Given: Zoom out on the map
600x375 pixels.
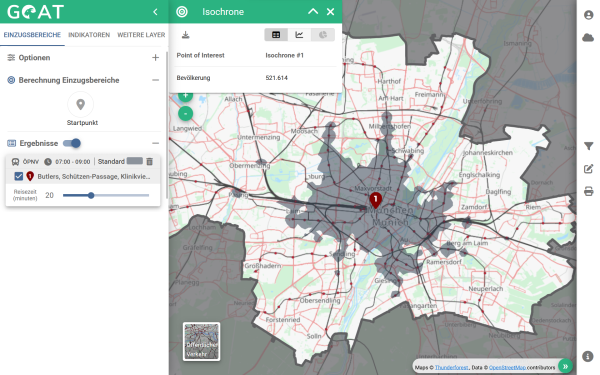Looking at the screenshot, I should 186,113.
